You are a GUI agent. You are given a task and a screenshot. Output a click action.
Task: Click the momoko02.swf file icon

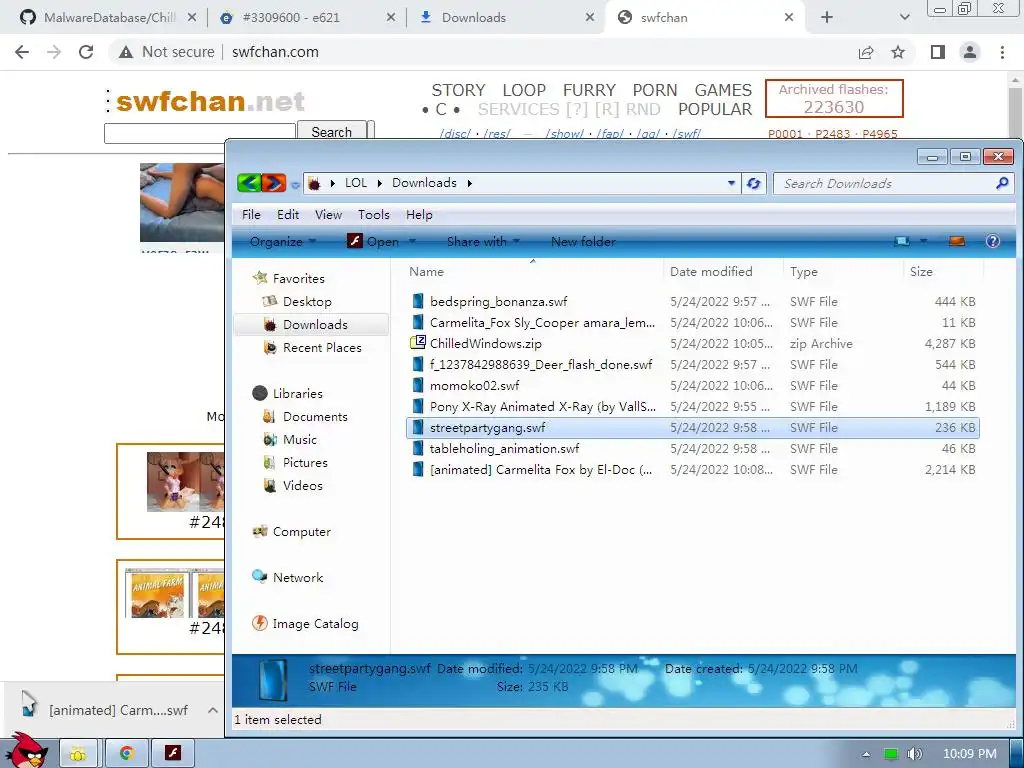click(418, 385)
